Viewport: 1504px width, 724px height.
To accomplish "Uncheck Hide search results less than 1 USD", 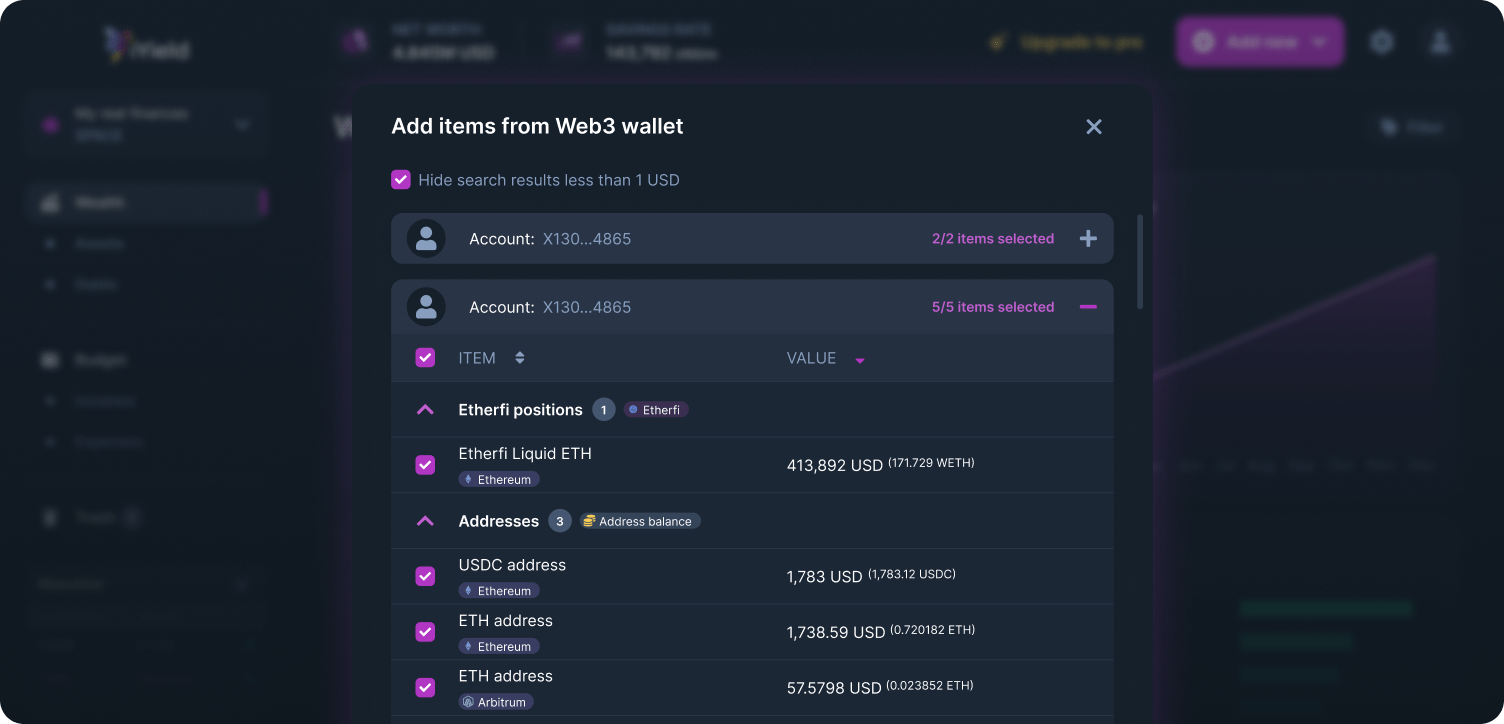I will (401, 179).
